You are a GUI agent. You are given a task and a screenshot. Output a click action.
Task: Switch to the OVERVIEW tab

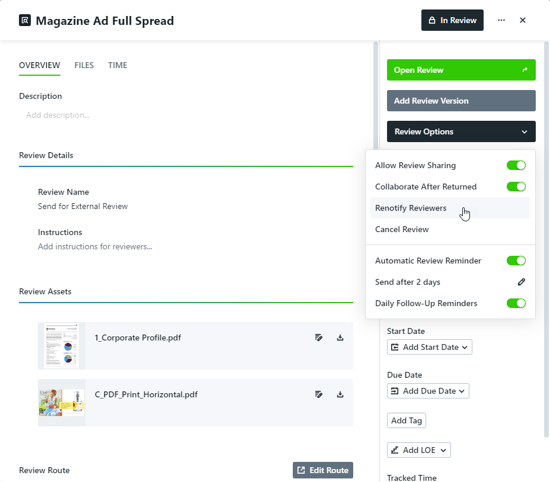pyautogui.click(x=39, y=65)
